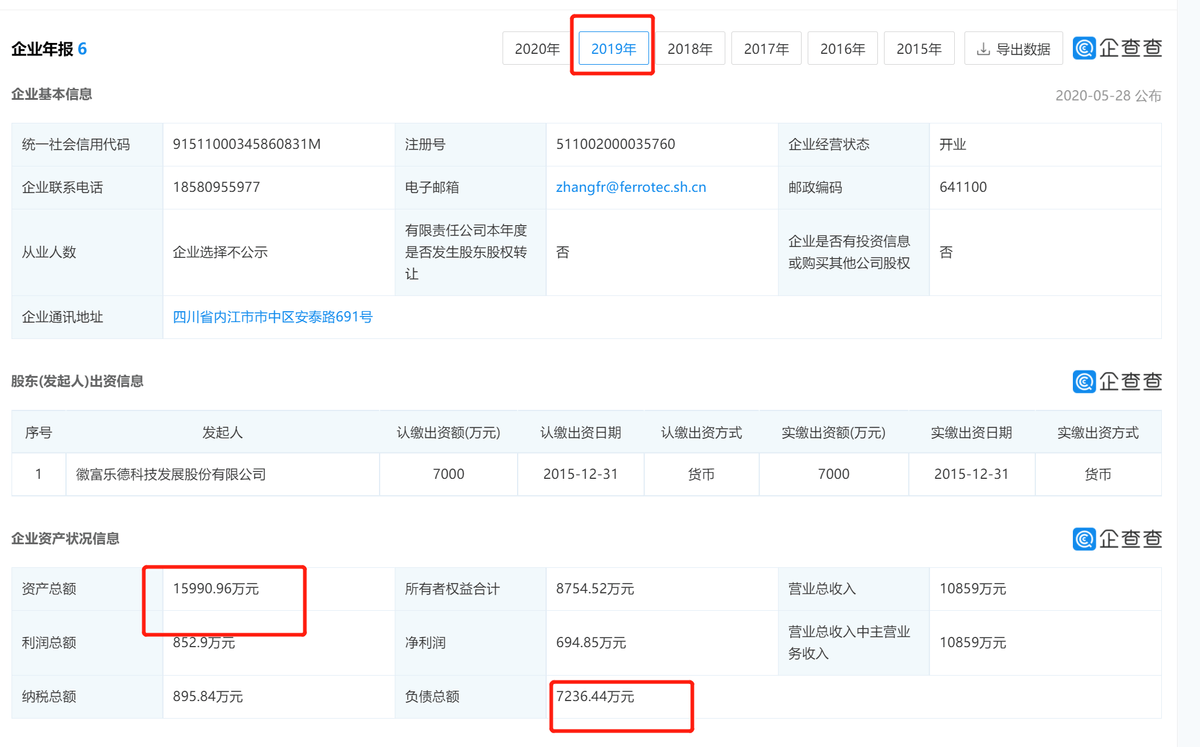
Task: Select phone number 18580955977
Action: 217,187
